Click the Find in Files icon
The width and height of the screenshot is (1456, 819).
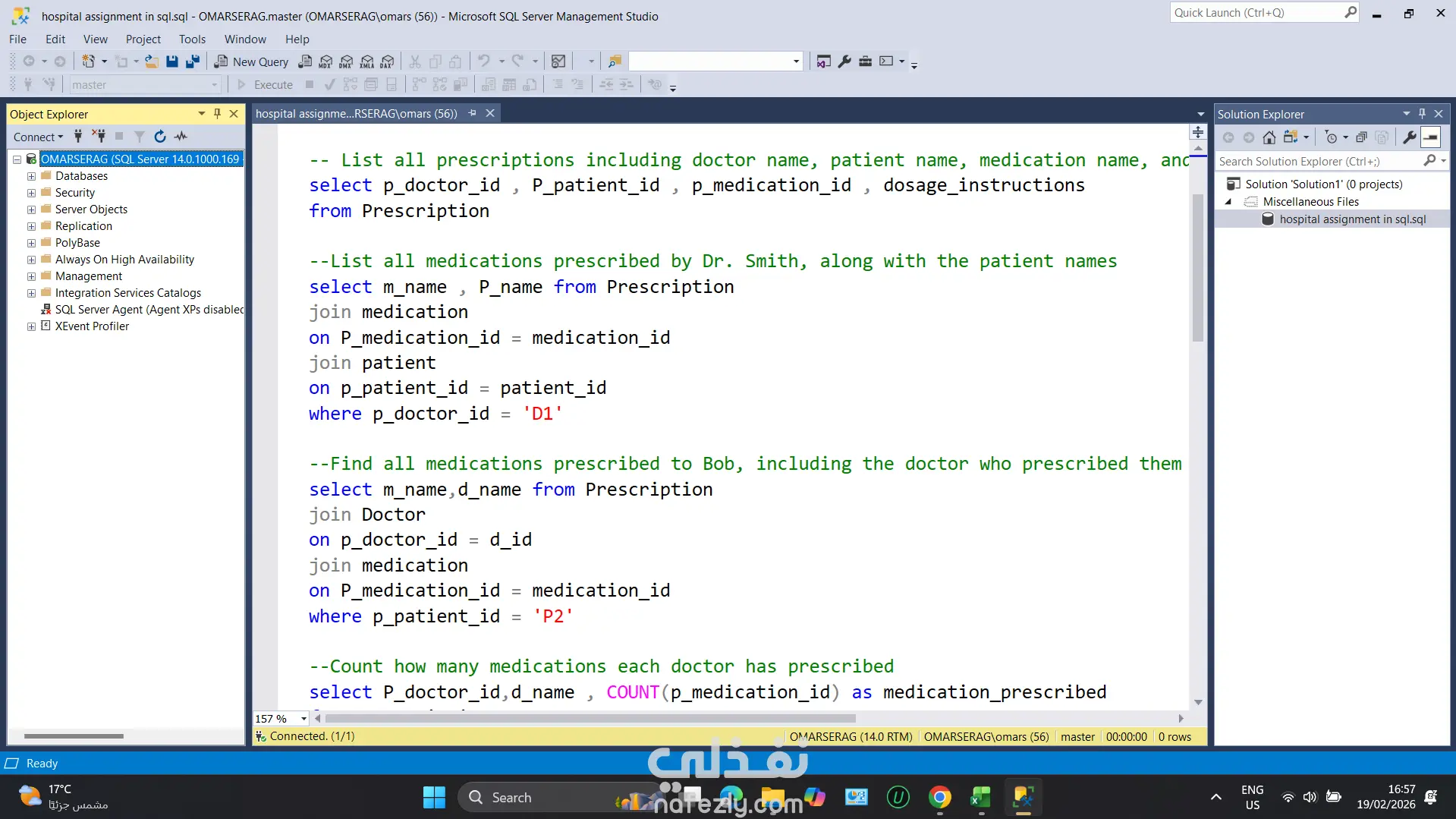pos(615,61)
